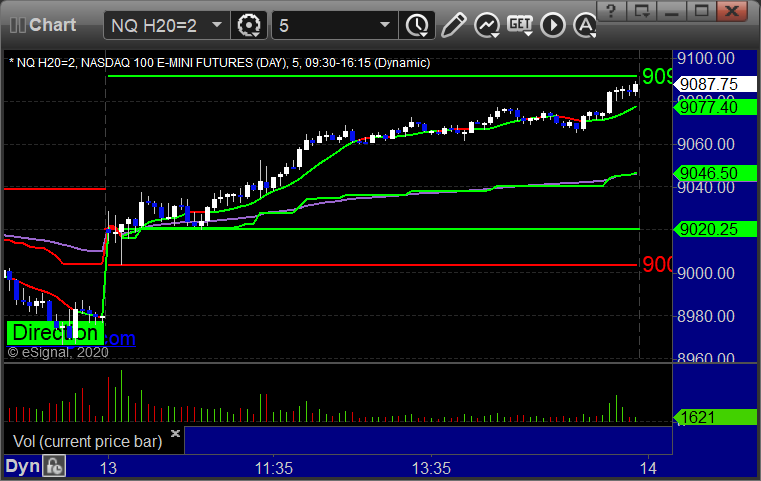The width and height of the screenshot is (761, 481).
Task: Start the bar replay play icon
Action: (x=553, y=25)
